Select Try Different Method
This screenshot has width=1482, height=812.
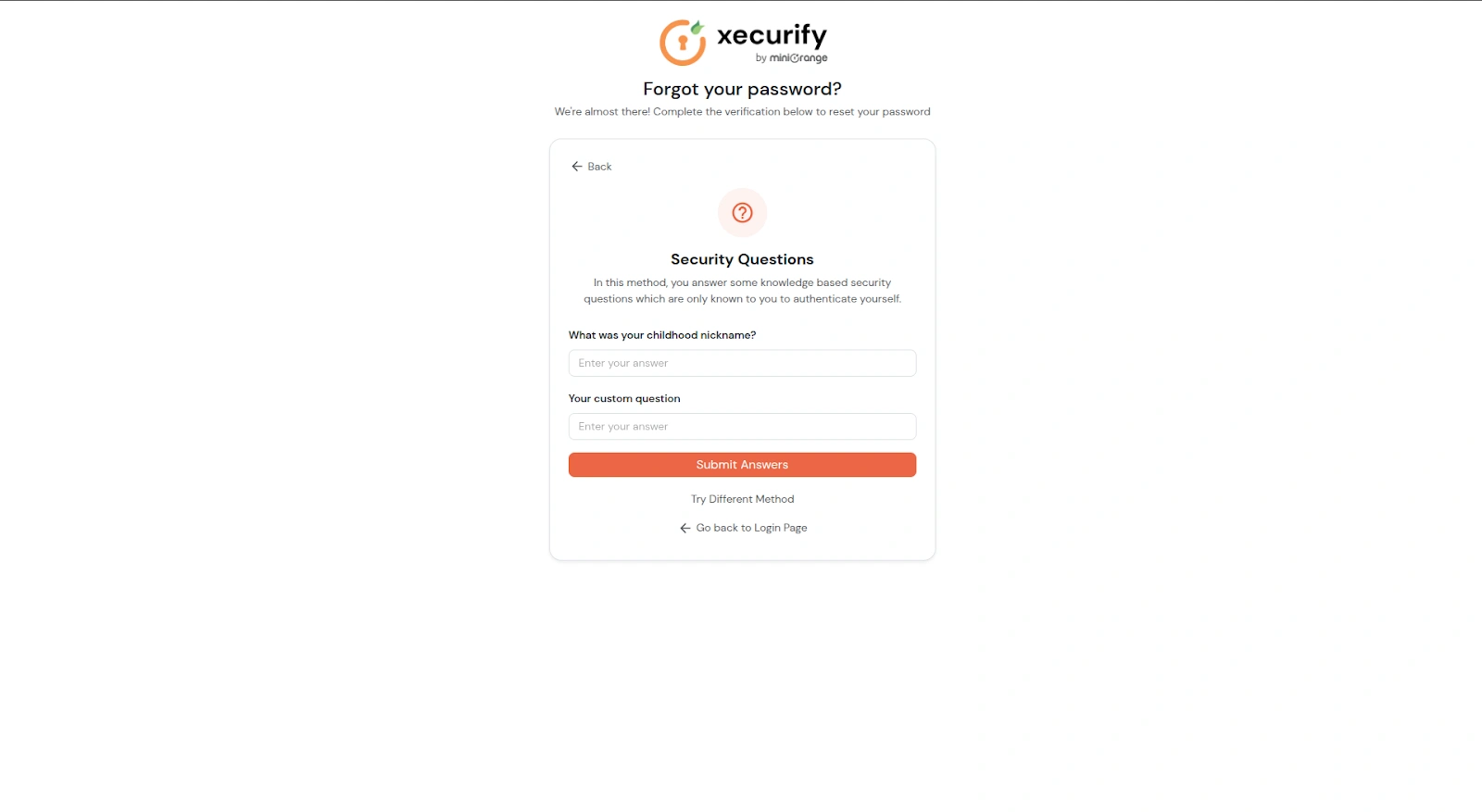[x=741, y=499]
